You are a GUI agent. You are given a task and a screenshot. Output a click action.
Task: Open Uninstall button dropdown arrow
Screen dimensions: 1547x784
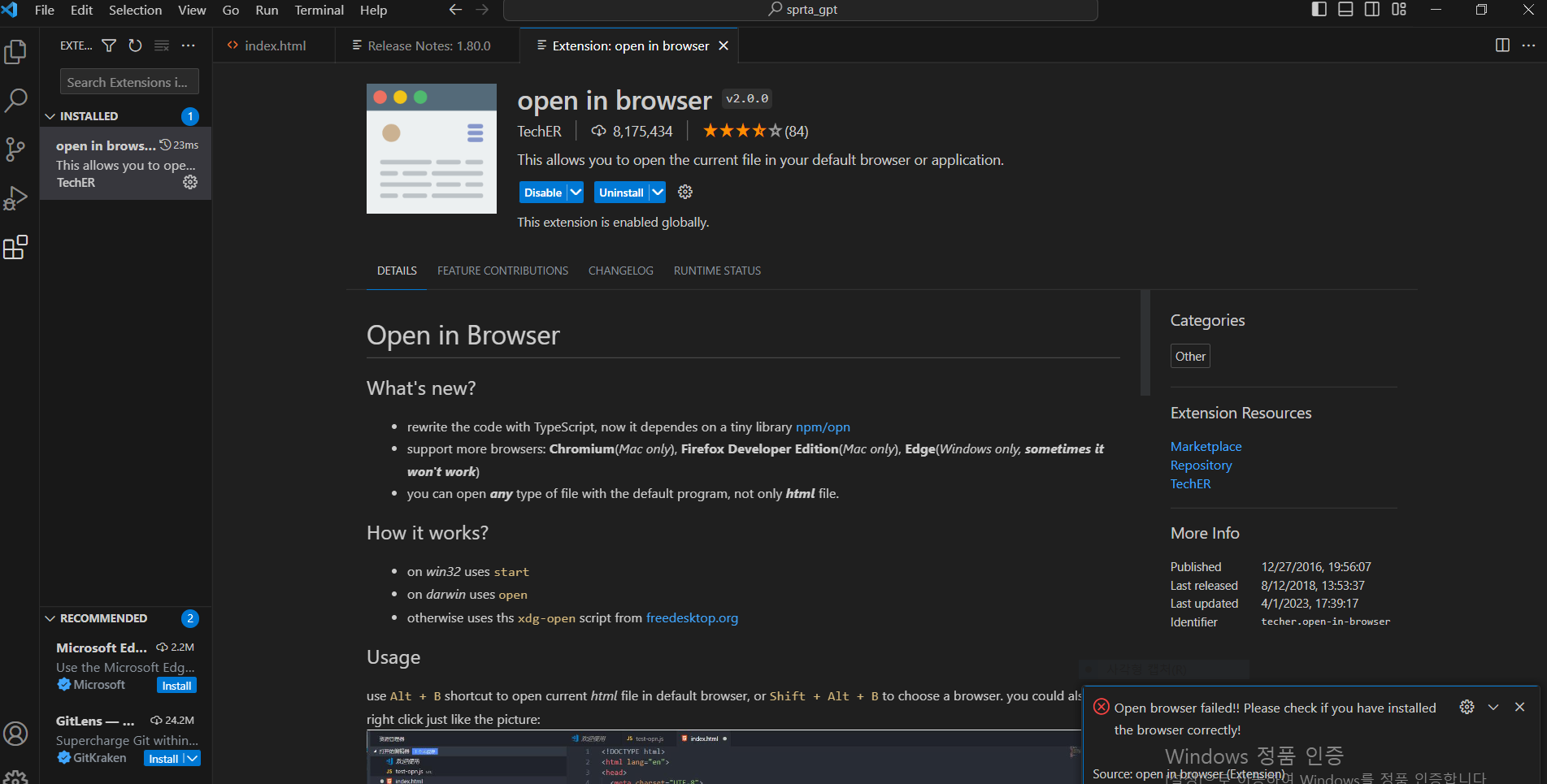pos(658,193)
